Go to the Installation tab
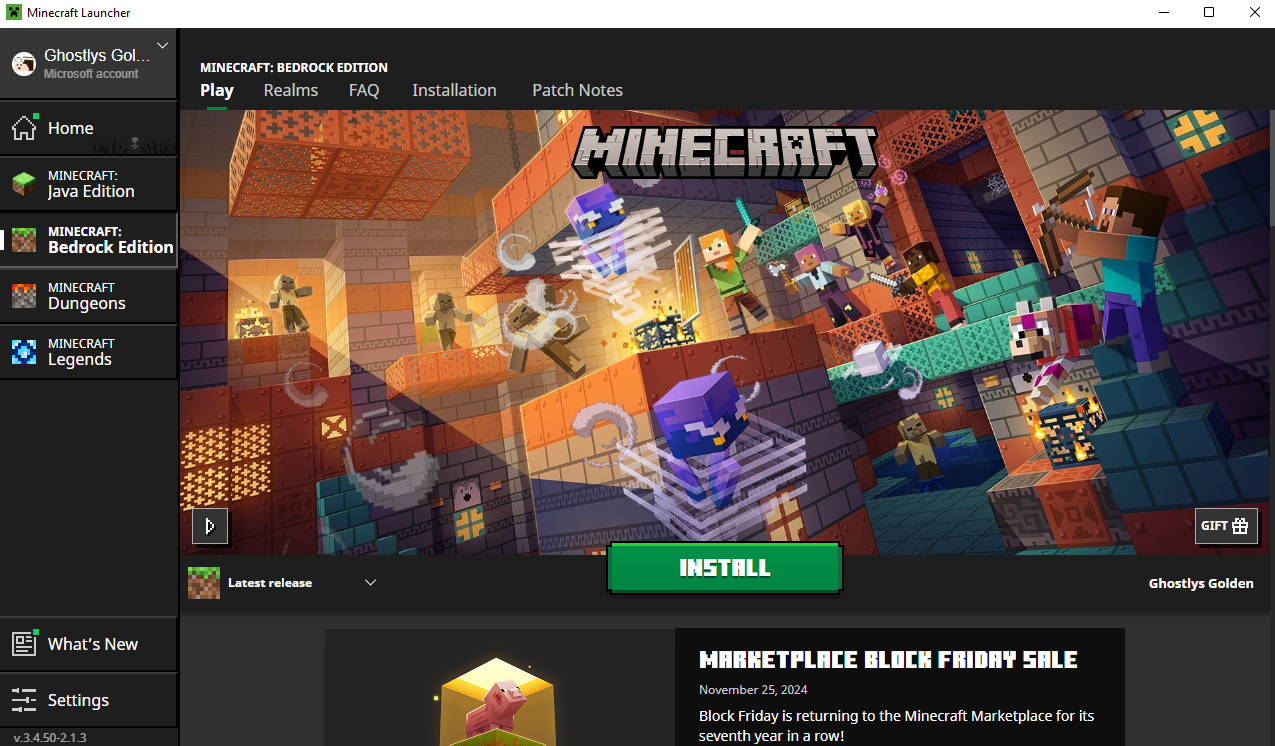Viewport: 1275px width, 746px height. click(454, 90)
